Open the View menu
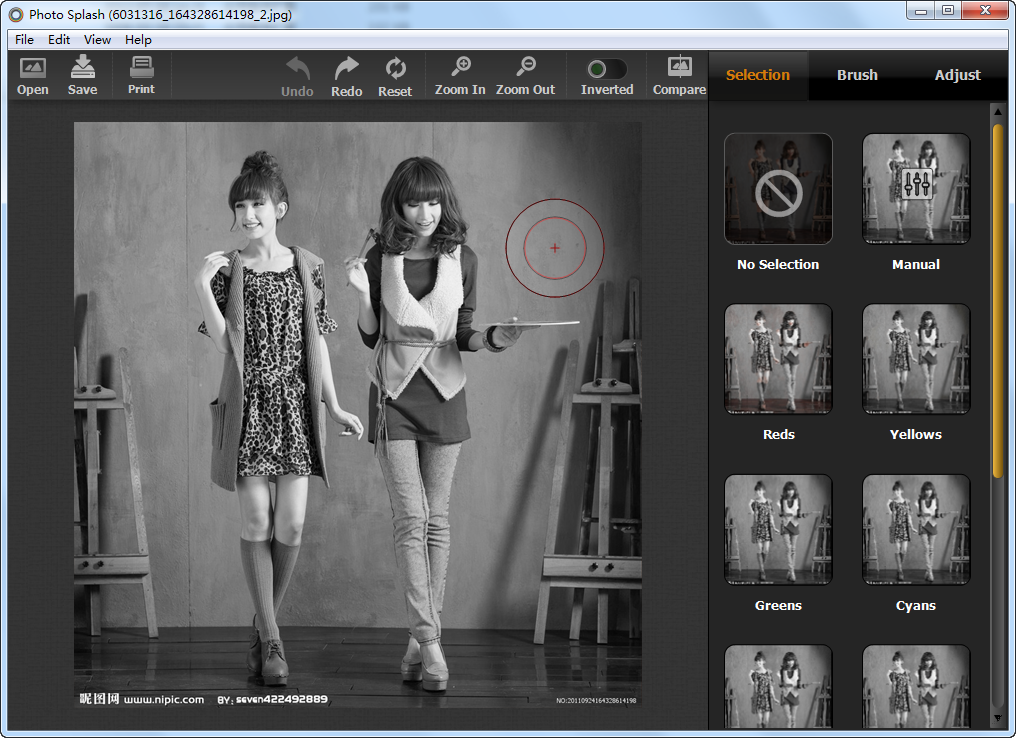The image size is (1016, 738). [x=97, y=40]
